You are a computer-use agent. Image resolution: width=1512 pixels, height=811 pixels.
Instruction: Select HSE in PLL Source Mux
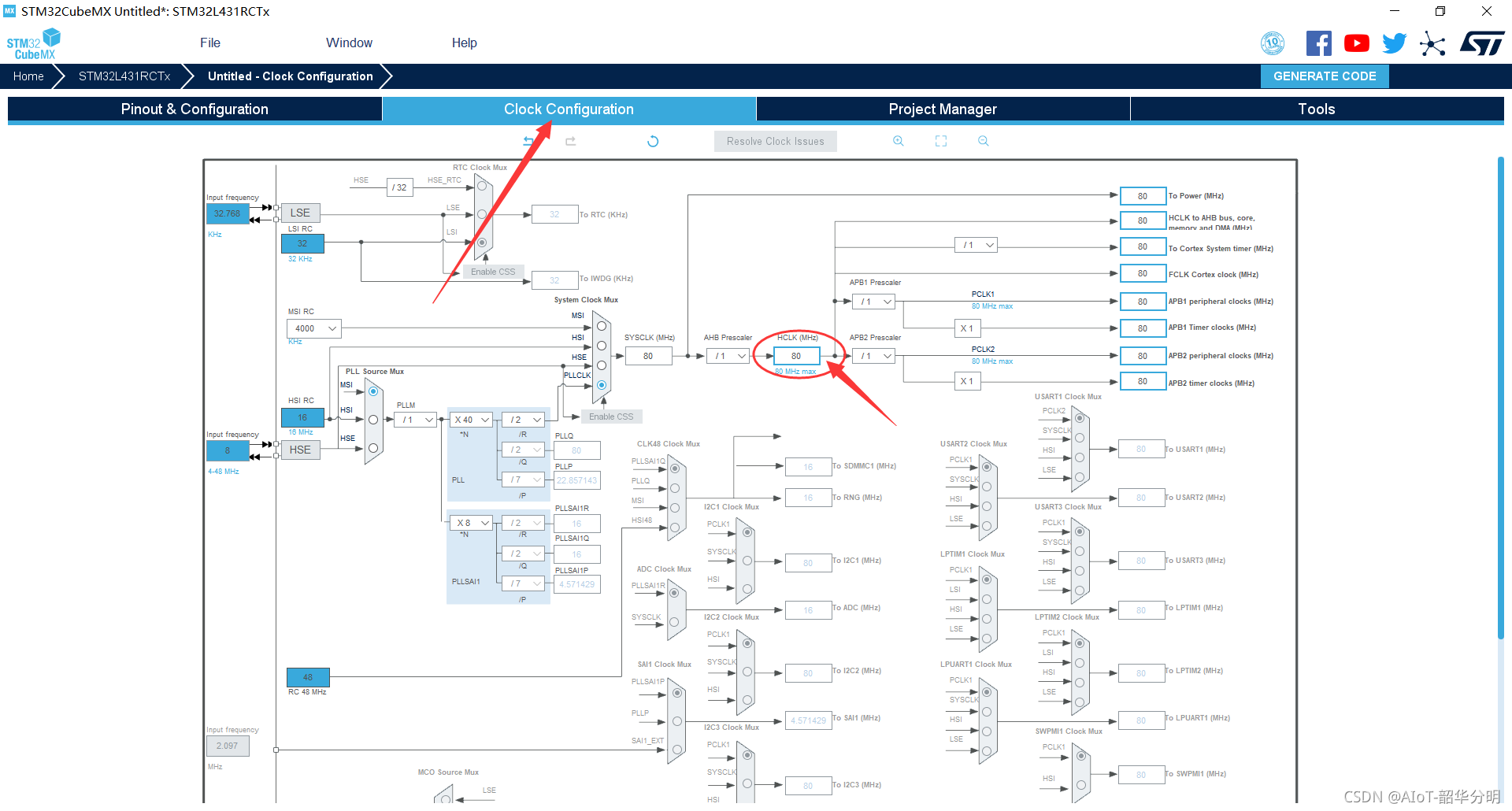click(x=373, y=448)
